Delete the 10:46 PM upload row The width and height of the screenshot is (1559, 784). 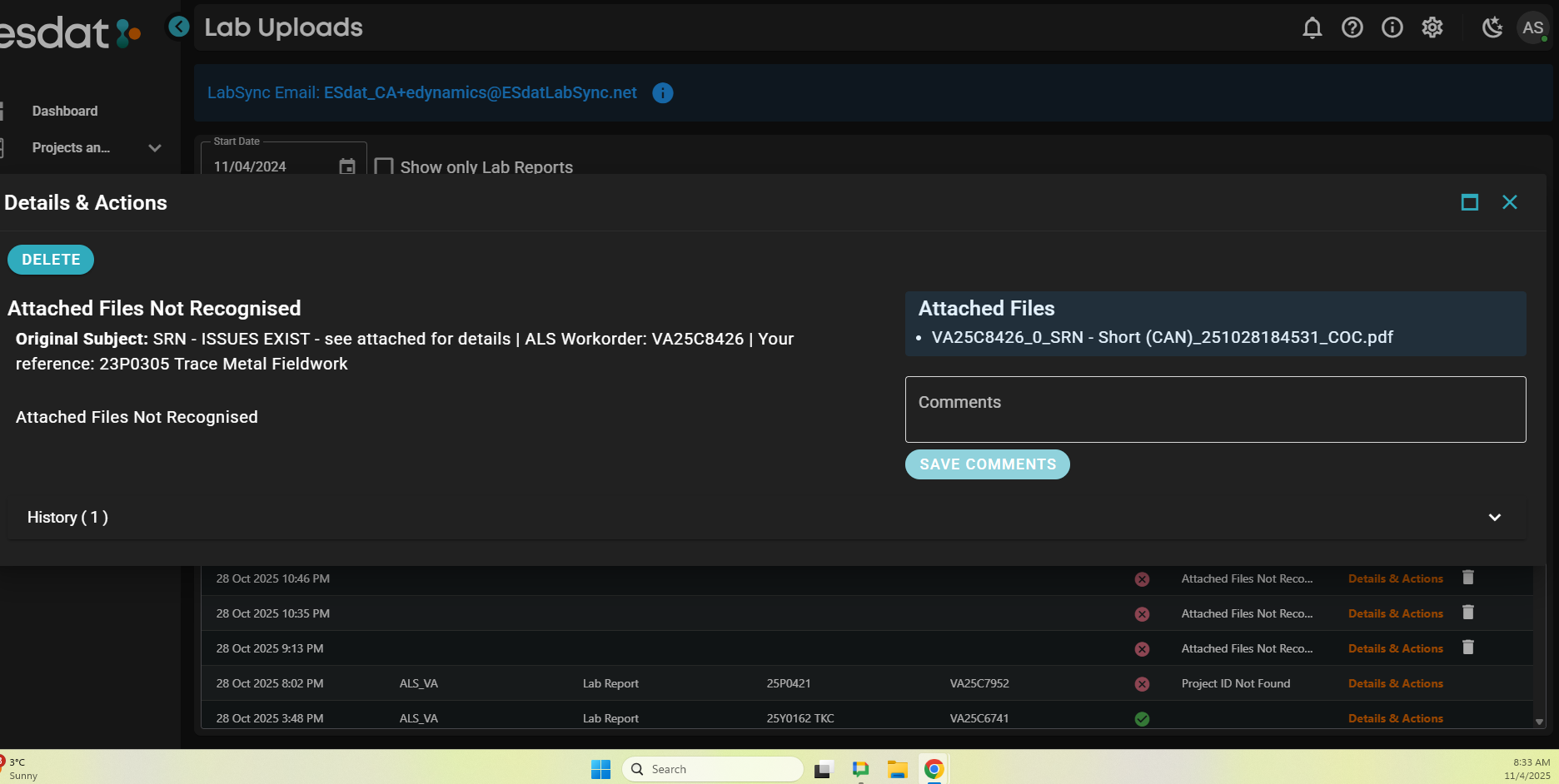pos(1468,578)
